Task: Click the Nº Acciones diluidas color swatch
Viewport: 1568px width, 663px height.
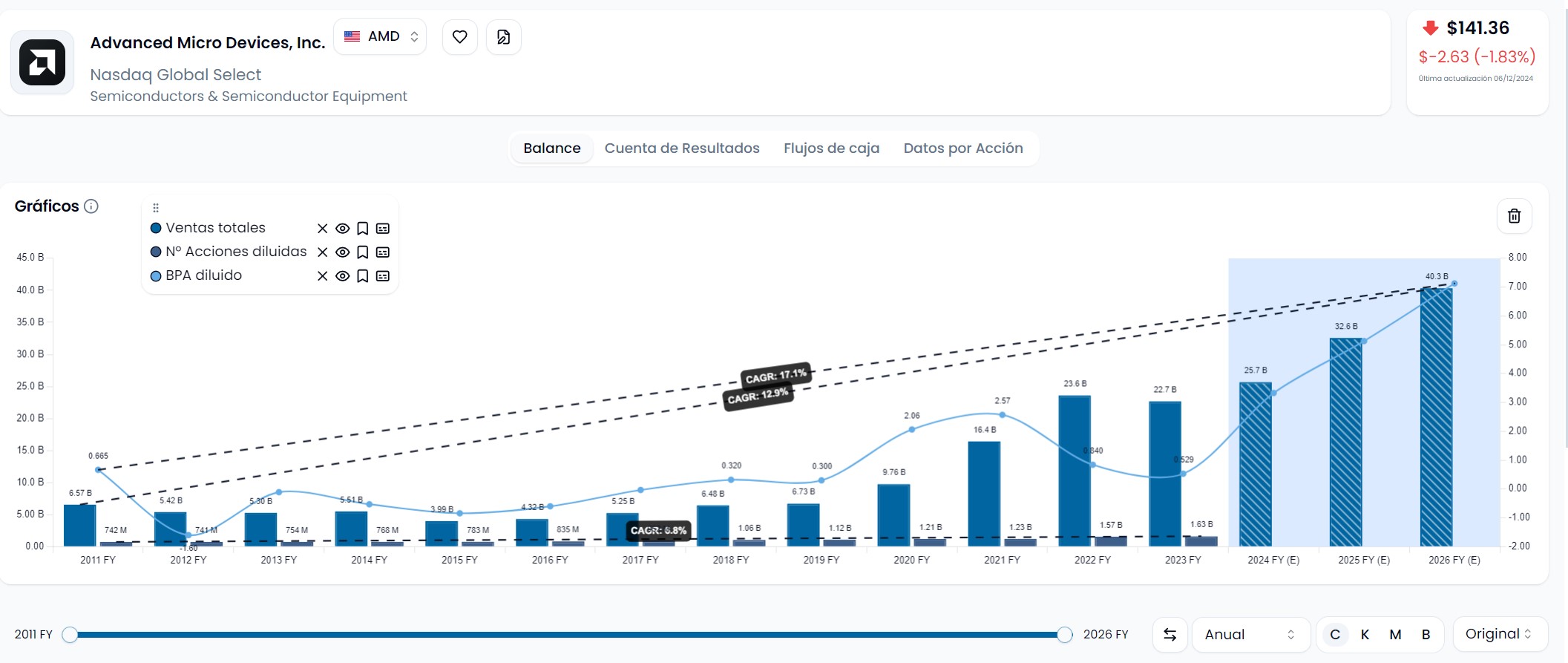Action: point(156,252)
